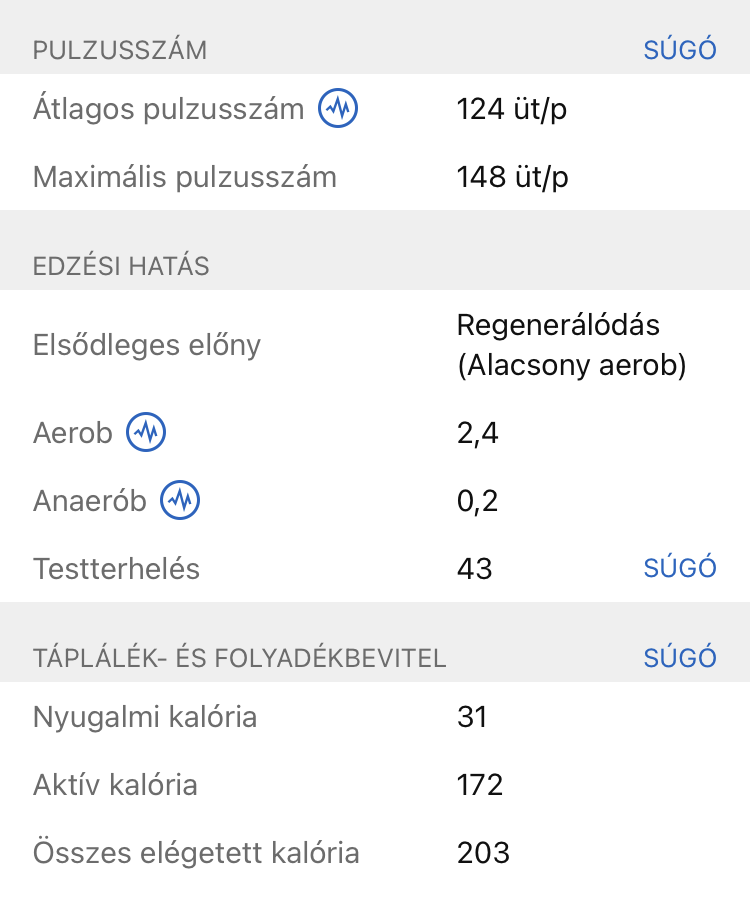Open SÚGÓ link for Pulzusszám section
The image size is (750, 901).
tap(680, 50)
